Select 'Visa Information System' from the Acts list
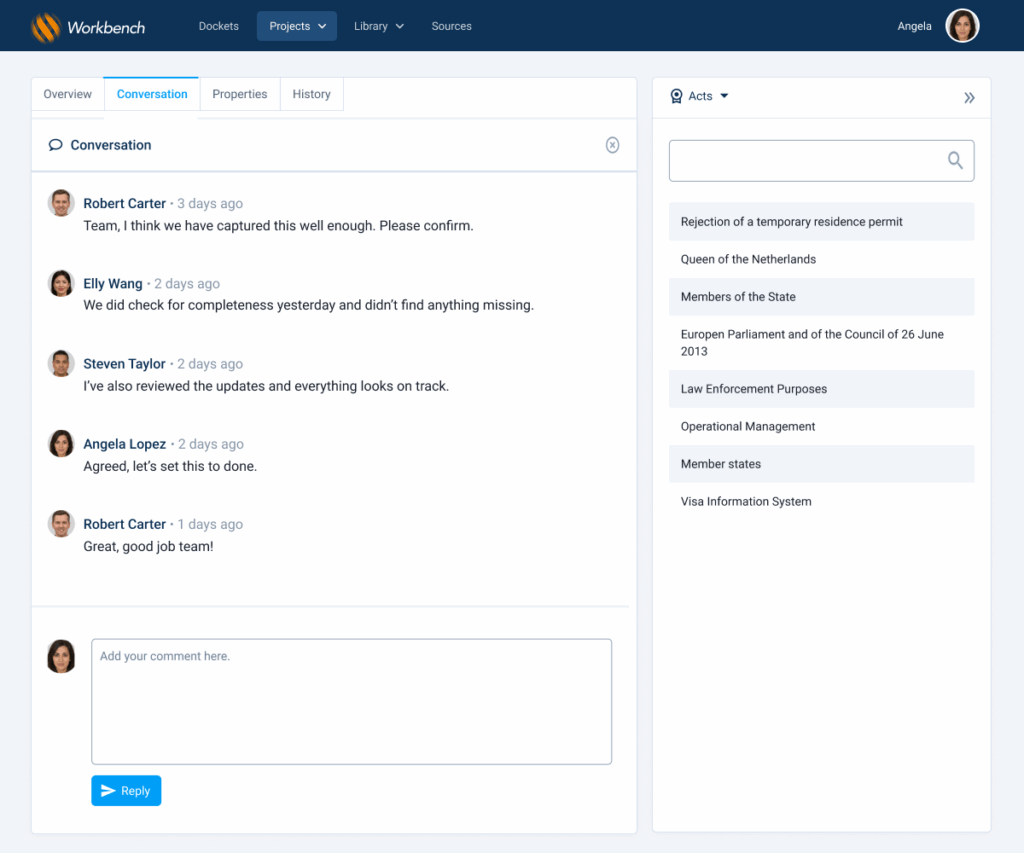Screen dimensions: 1024x853 point(746,502)
